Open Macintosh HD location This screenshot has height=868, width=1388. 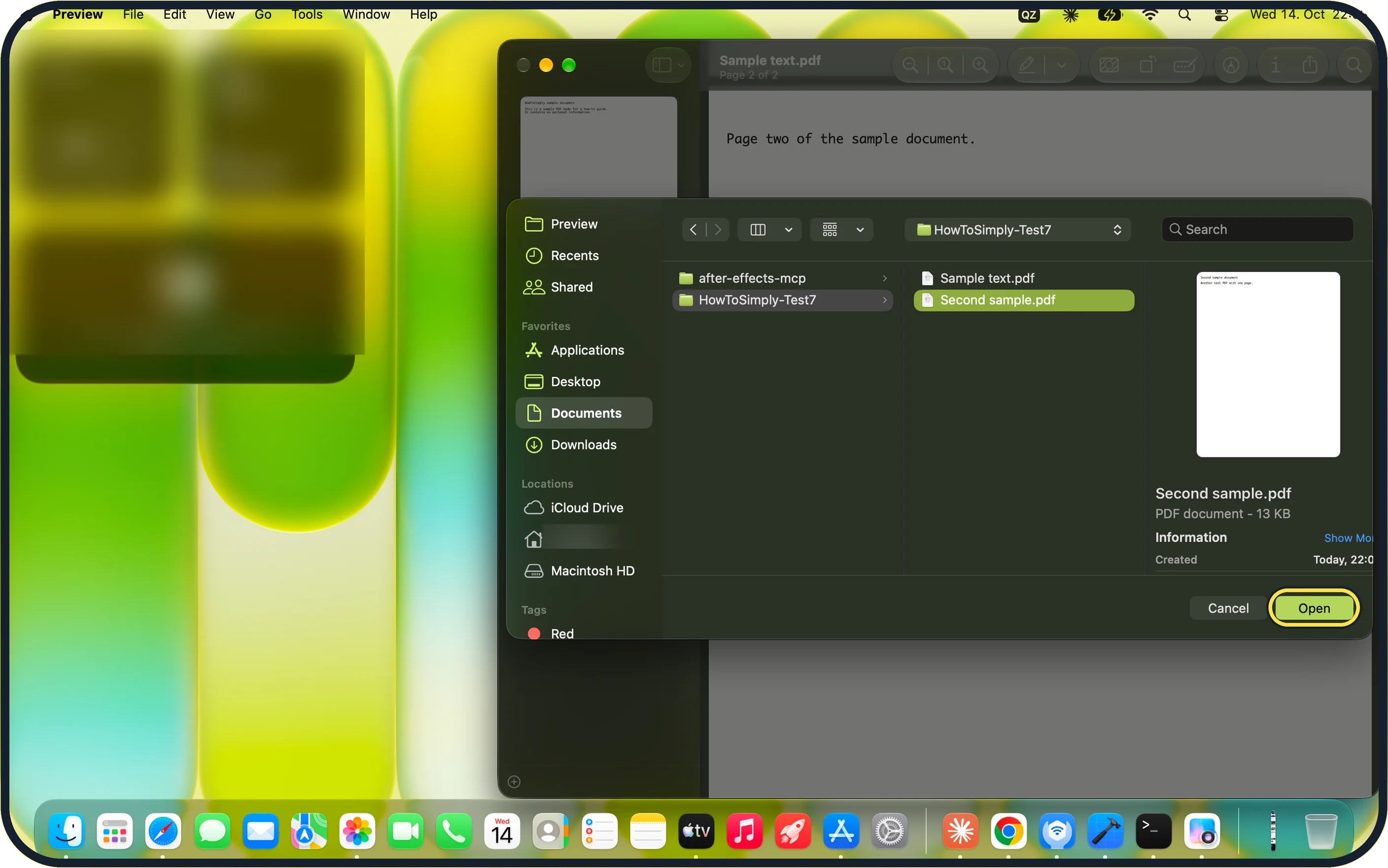(x=584, y=571)
